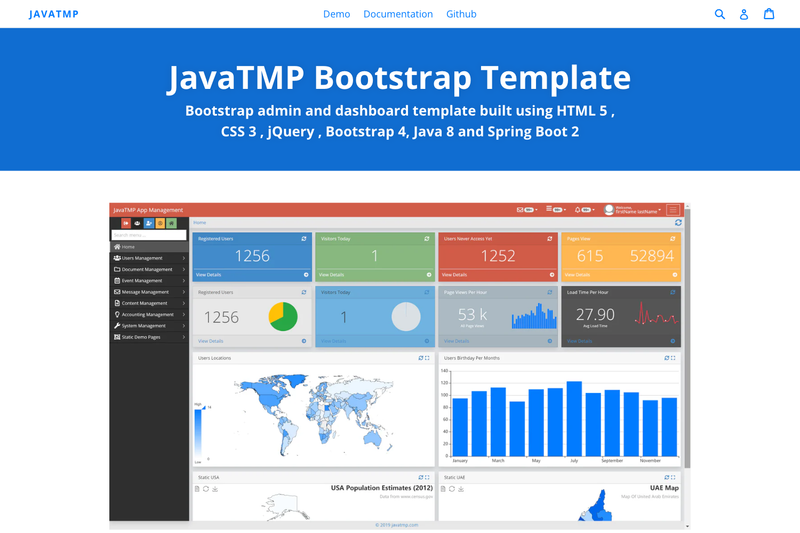The height and width of the screenshot is (533, 800).
Task: Refresh the Page Views Per Hour card
Action: (550, 292)
